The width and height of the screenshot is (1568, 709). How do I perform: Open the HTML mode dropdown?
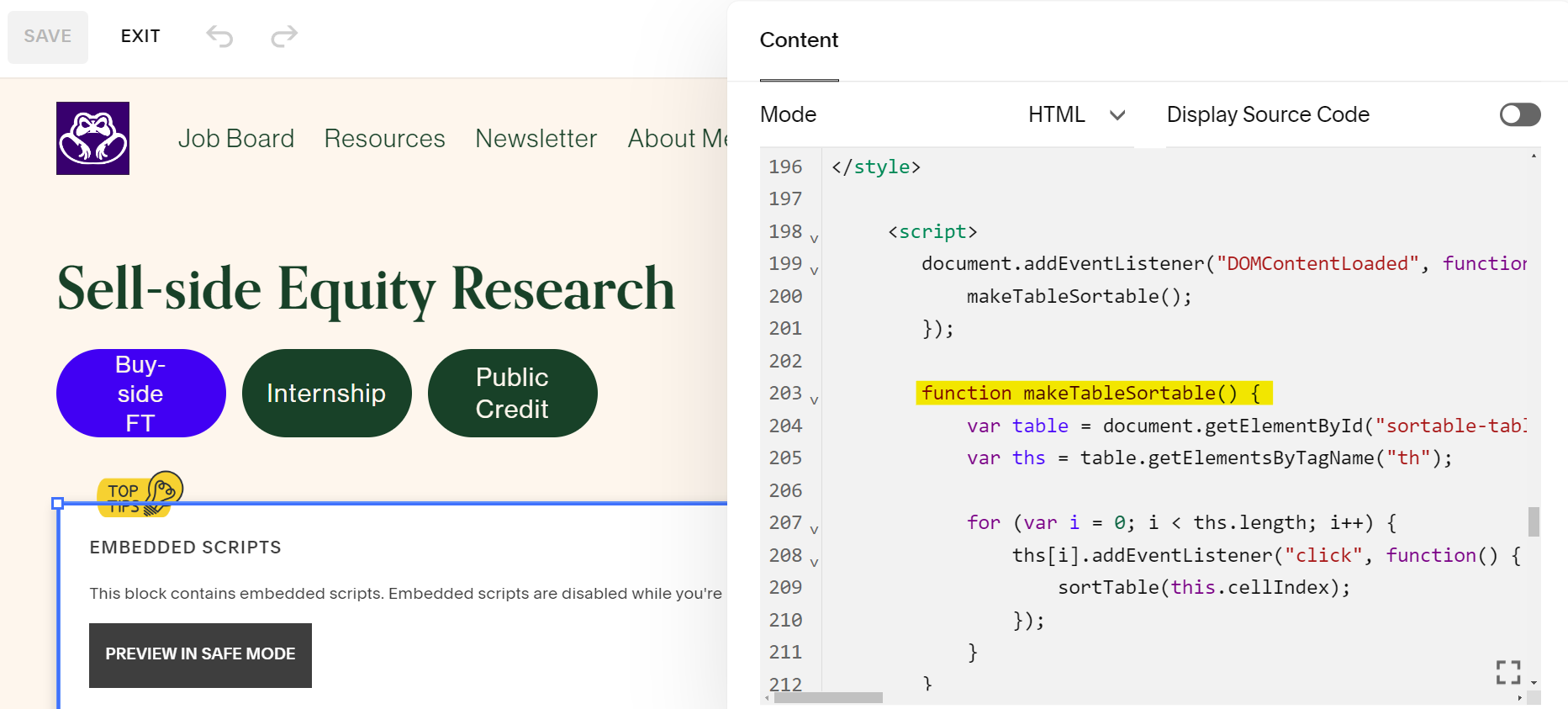1075,114
